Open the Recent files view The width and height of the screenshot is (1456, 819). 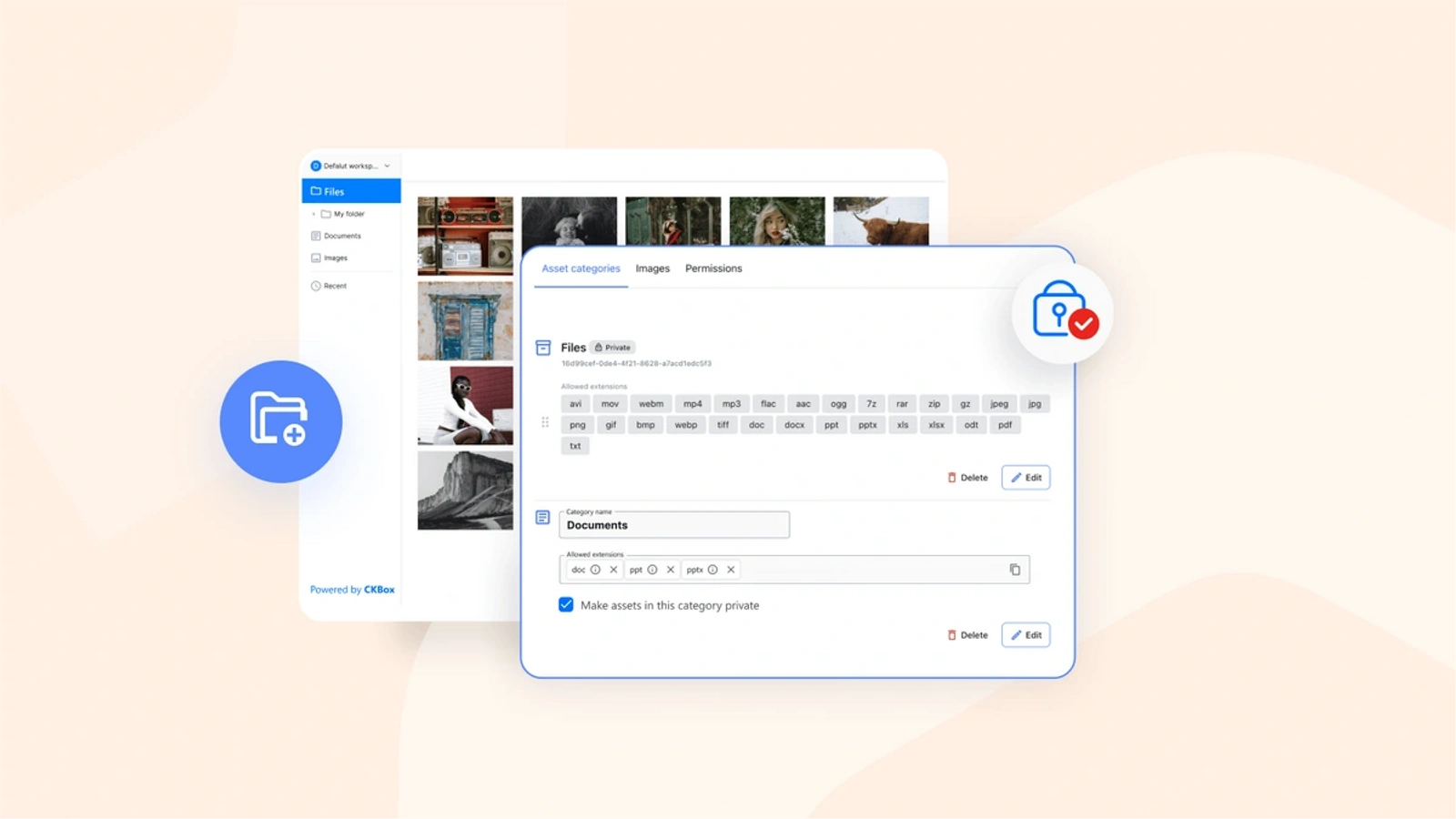(329, 286)
